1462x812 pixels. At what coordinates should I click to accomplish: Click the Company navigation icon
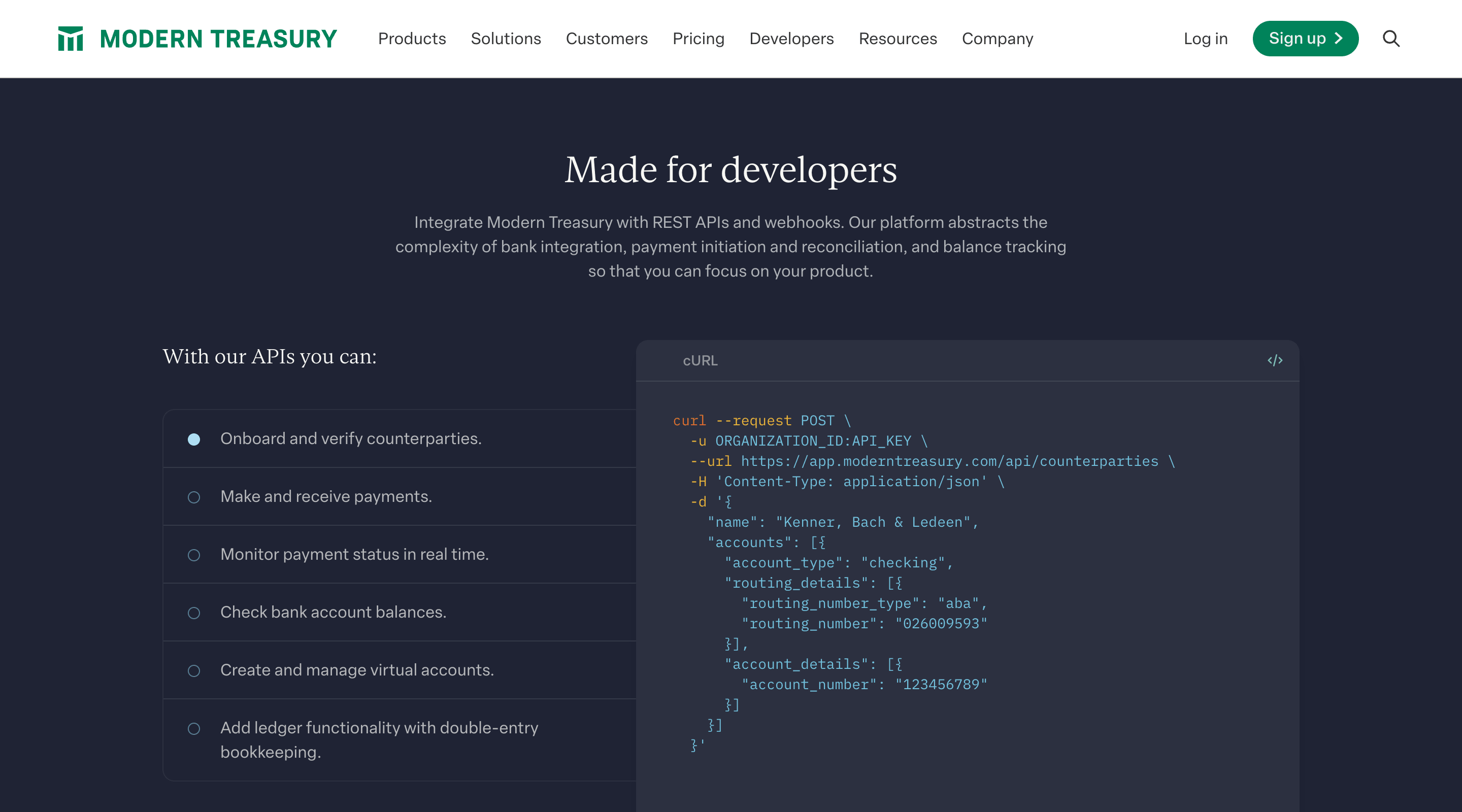click(x=997, y=39)
